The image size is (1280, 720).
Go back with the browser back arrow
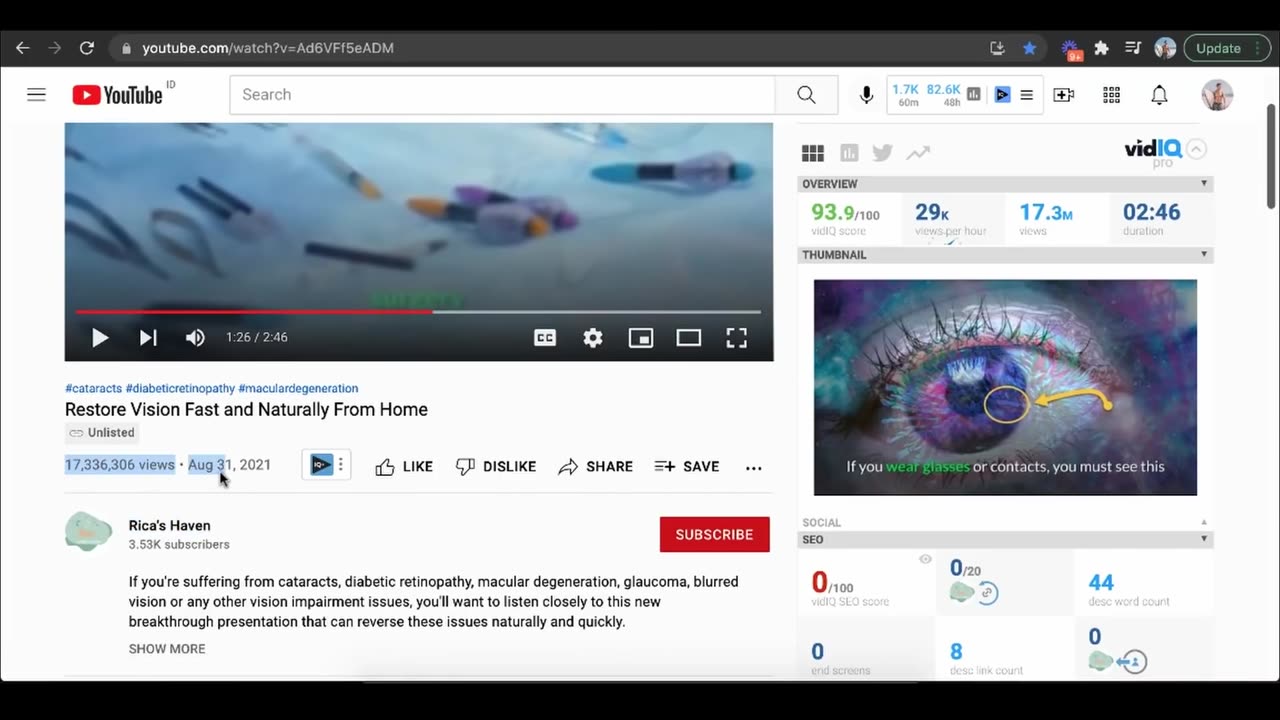[22, 48]
